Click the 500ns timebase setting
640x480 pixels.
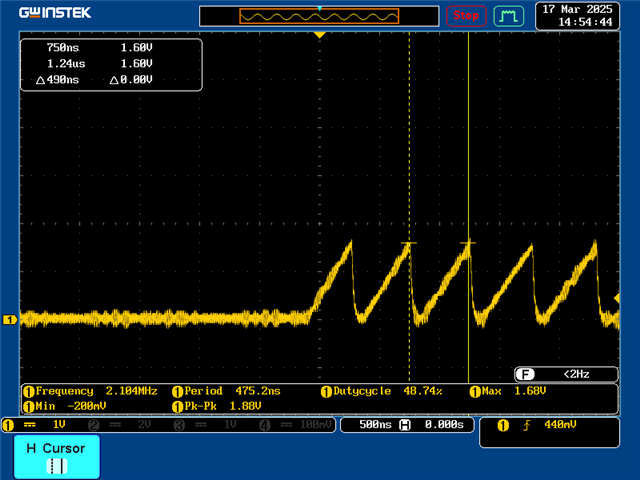[x=375, y=425]
